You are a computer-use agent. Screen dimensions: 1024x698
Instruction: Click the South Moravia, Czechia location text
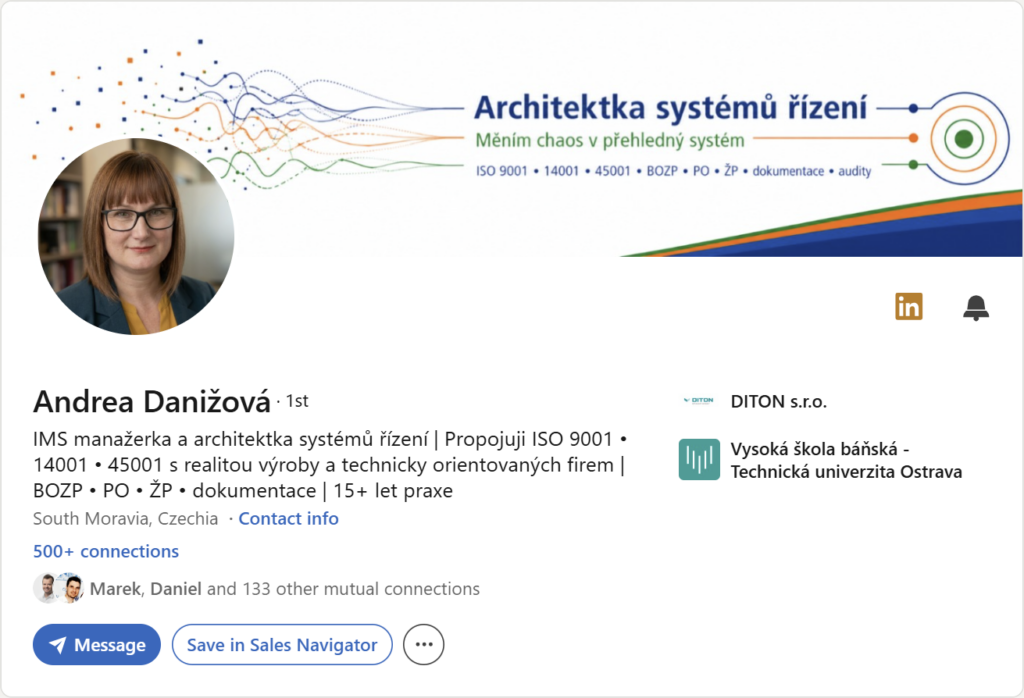125,518
